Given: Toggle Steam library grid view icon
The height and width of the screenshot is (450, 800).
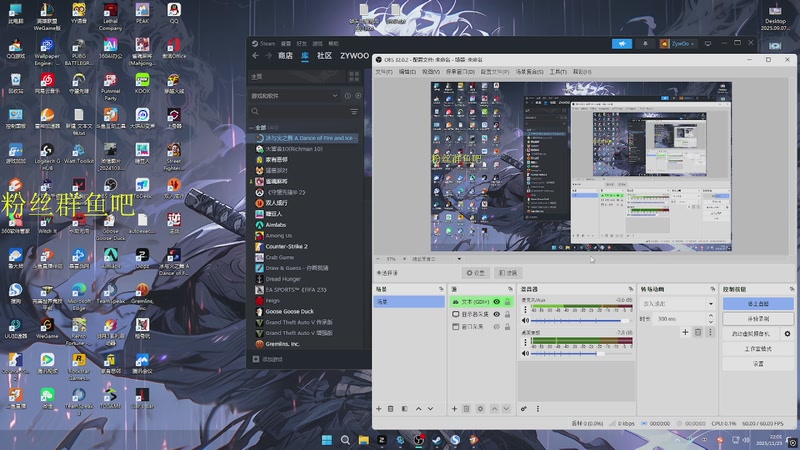Looking at the screenshot, I should point(354,77).
